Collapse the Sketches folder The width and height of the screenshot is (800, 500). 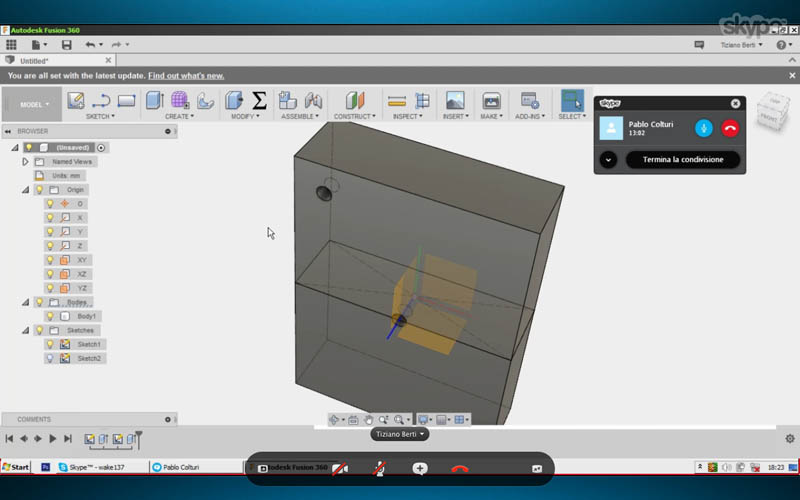[x=25, y=330]
